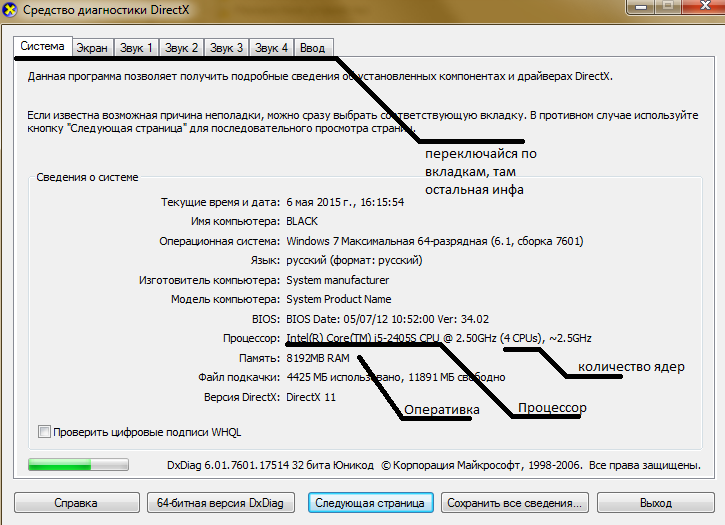Click the Модель компьютера: label
Viewport: 725px width, 525px height.
pyautogui.click(x=225, y=299)
